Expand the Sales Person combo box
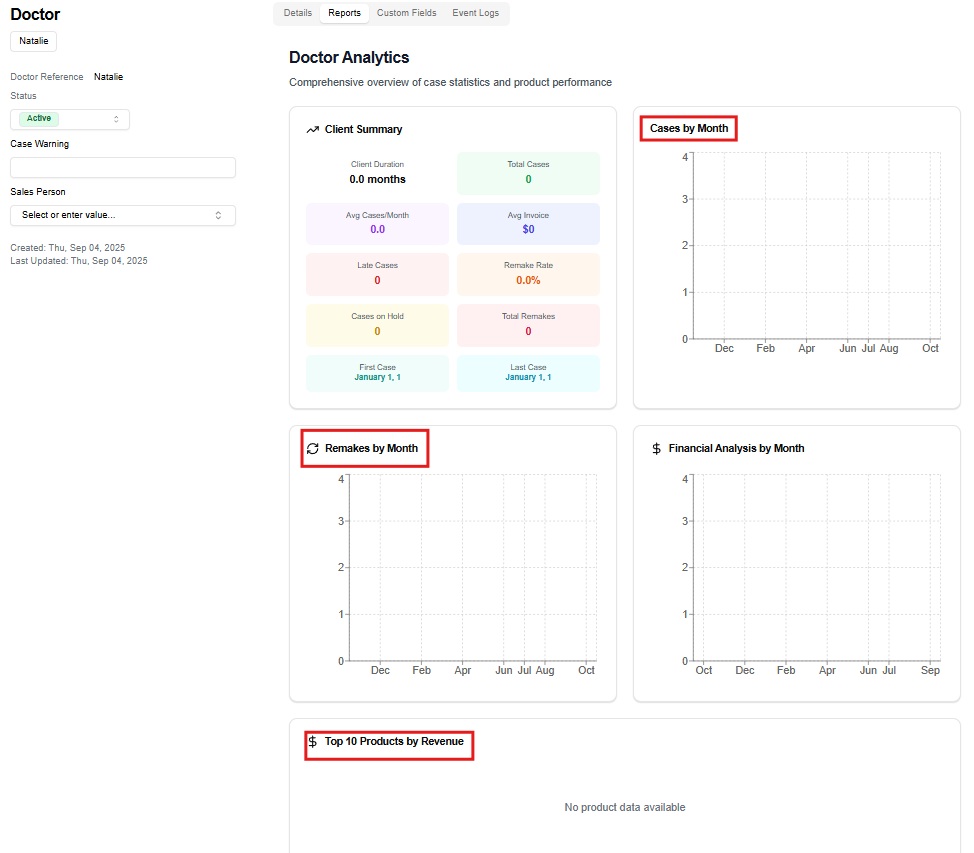Image resolution: width=974 pixels, height=853 pixels. click(x=122, y=215)
